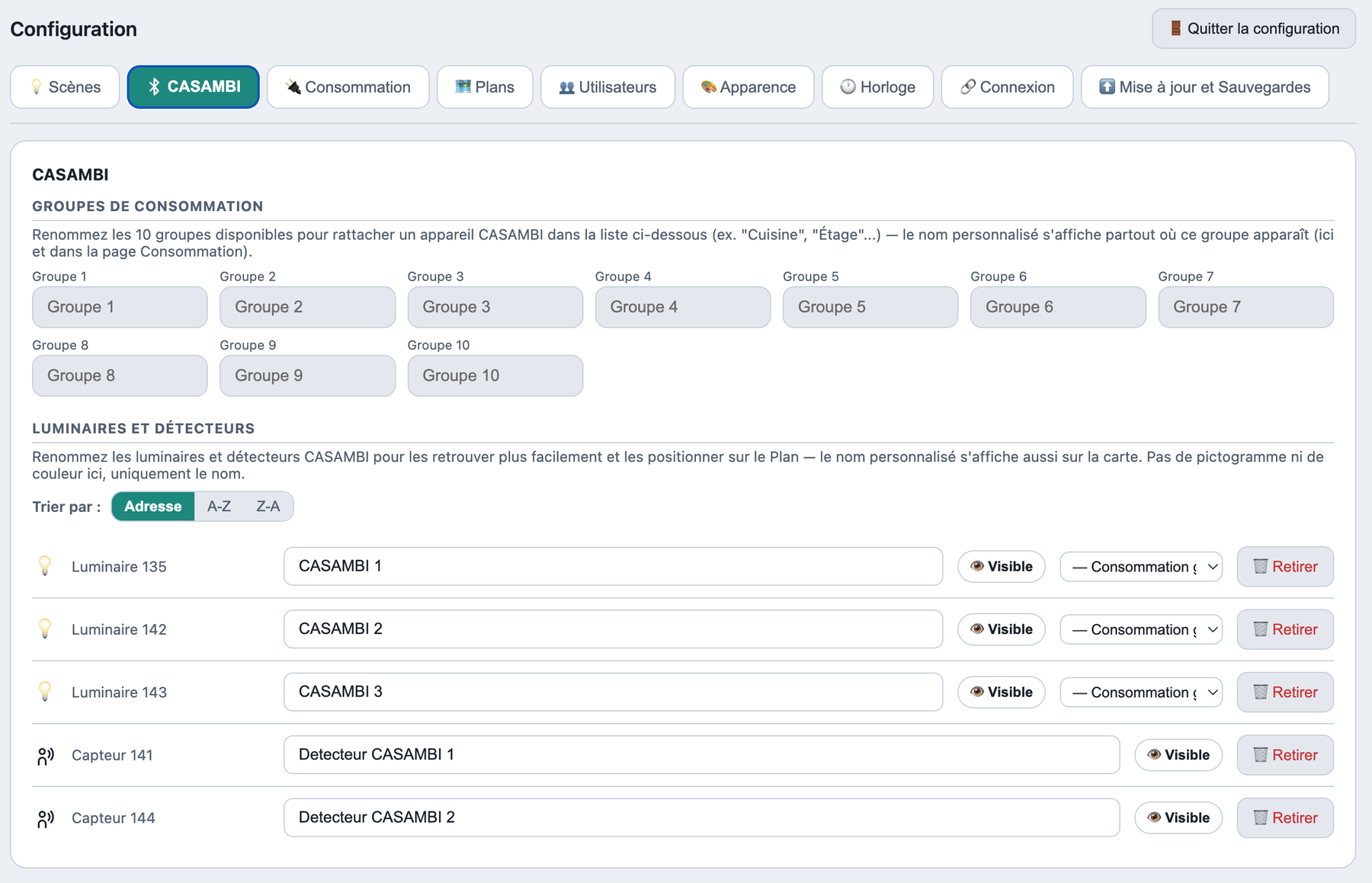Edit the CASAMBI 3 name field
This screenshot has width=1372, height=883.
click(613, 692)
